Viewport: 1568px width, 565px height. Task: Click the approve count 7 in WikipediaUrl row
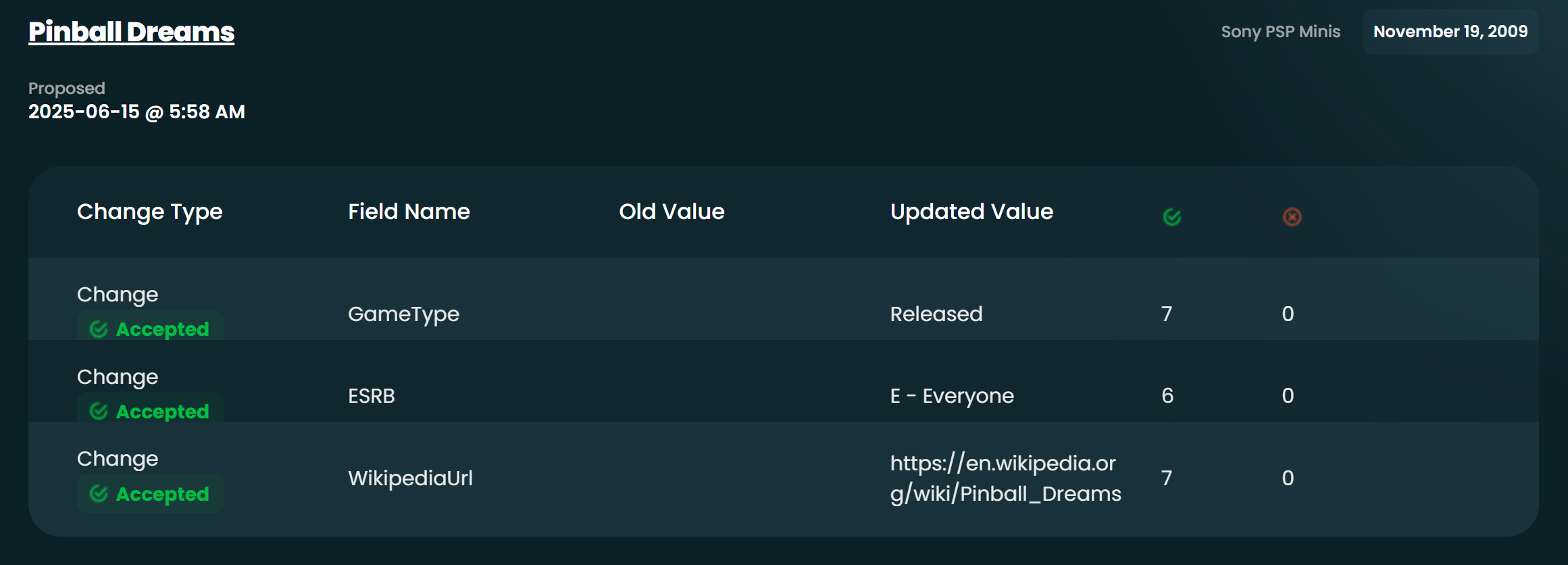coord(1167,478)
